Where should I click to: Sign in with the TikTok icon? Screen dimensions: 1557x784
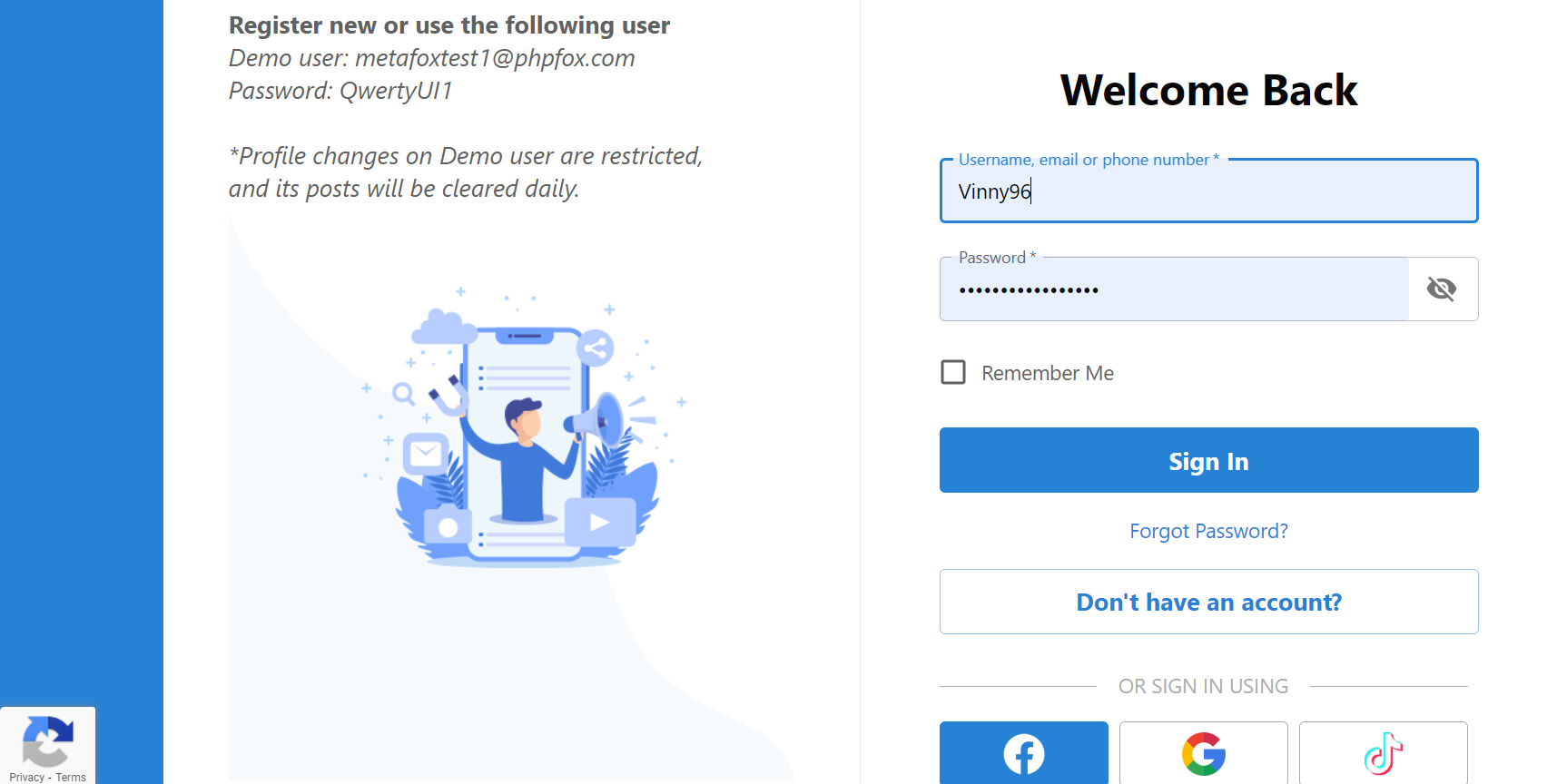1383,753
